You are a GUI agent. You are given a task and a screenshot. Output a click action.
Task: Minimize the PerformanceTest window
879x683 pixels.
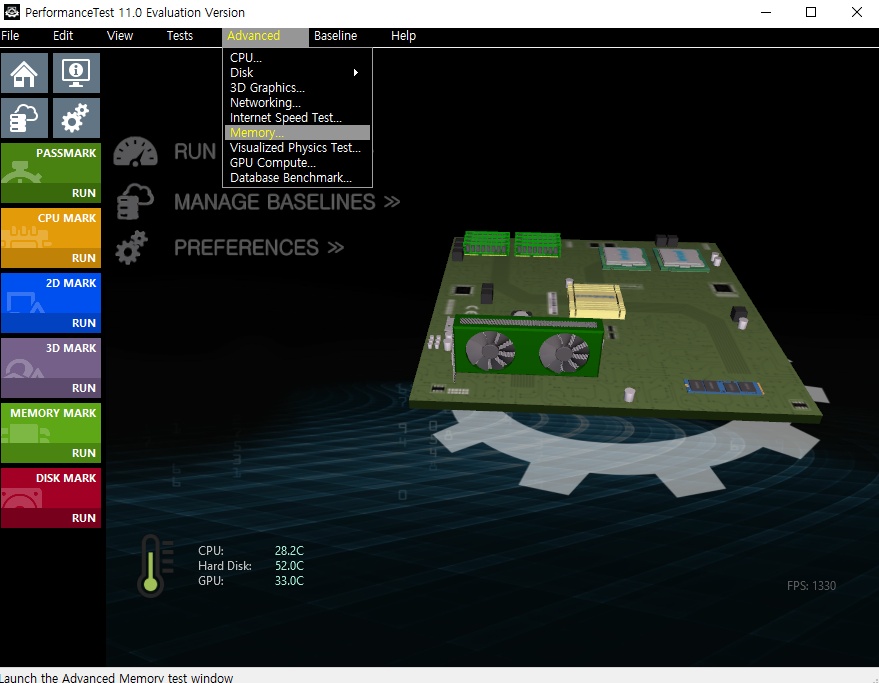click(766, 12)
